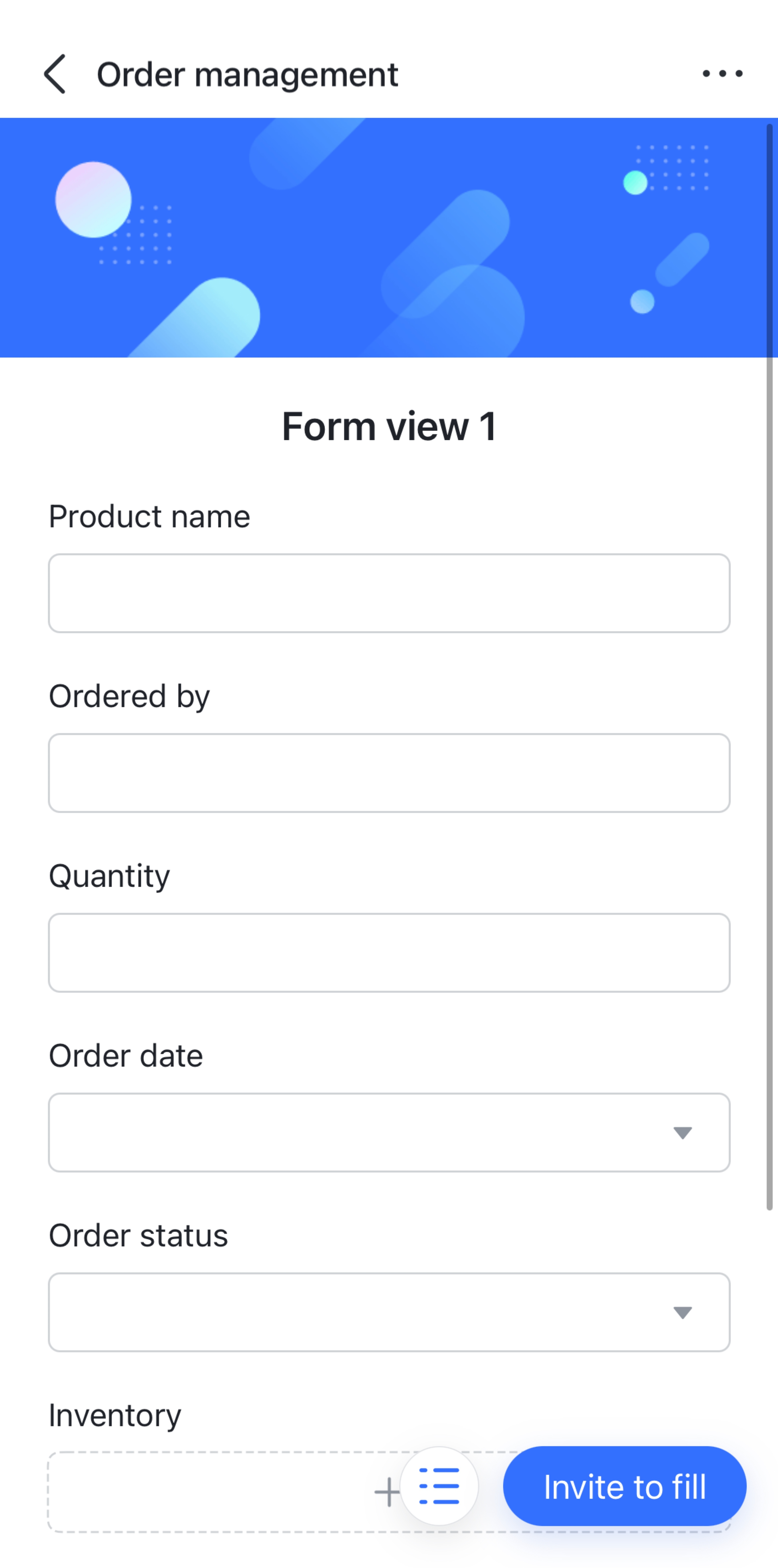Expand the Order date dropdown arrow
The image size is (778, 1568).
[x=683, y=1133]
